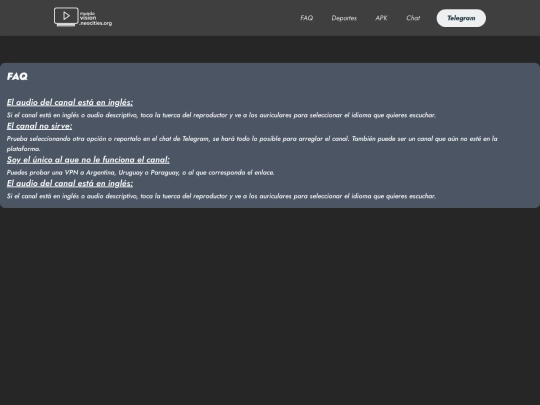540x405 pixels.
Task: Click the Telegram button
Action: 461,18
